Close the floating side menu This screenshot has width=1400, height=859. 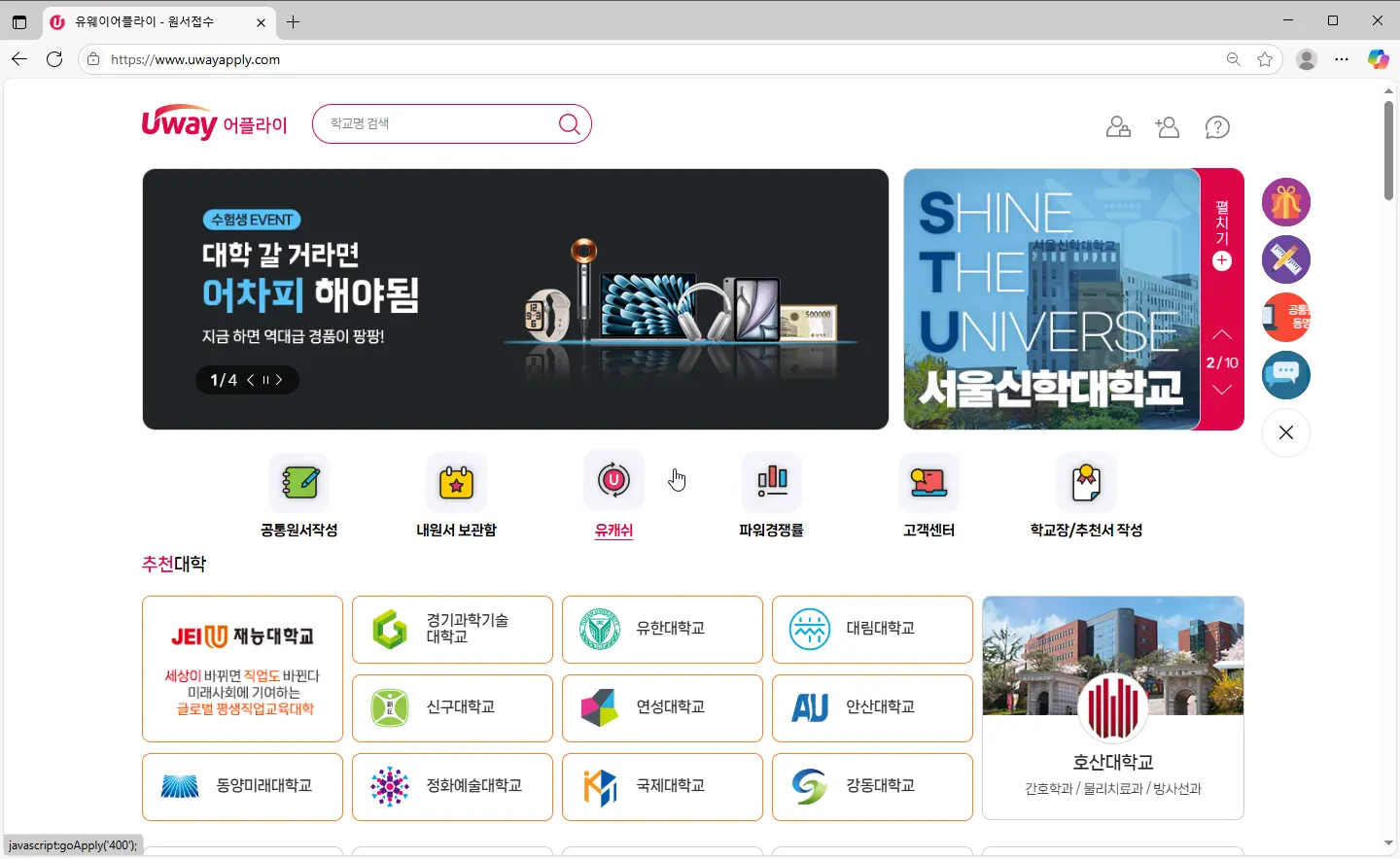[1286, 432]
